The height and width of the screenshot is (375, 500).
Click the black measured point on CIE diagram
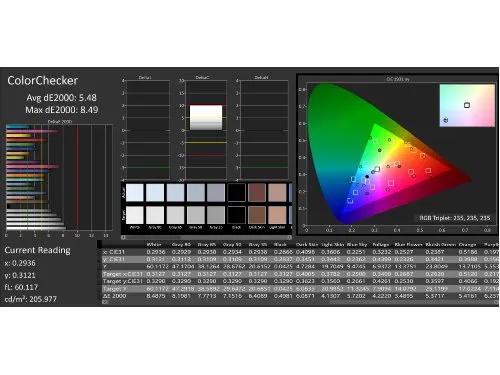pyautogui.click(x=367, y=177)
